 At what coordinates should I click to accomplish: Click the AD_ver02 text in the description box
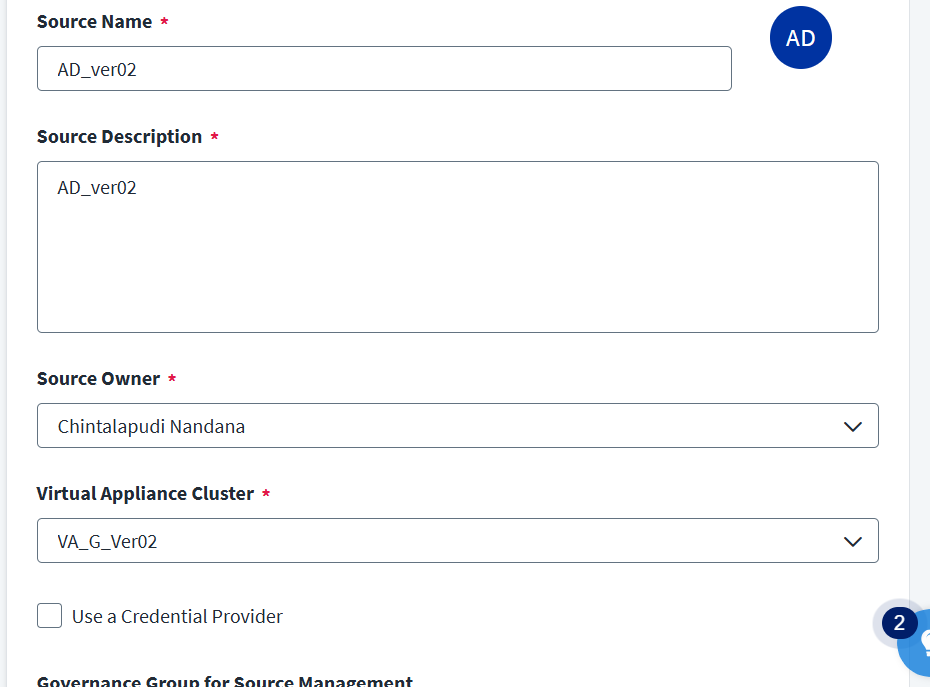point(97,188)
